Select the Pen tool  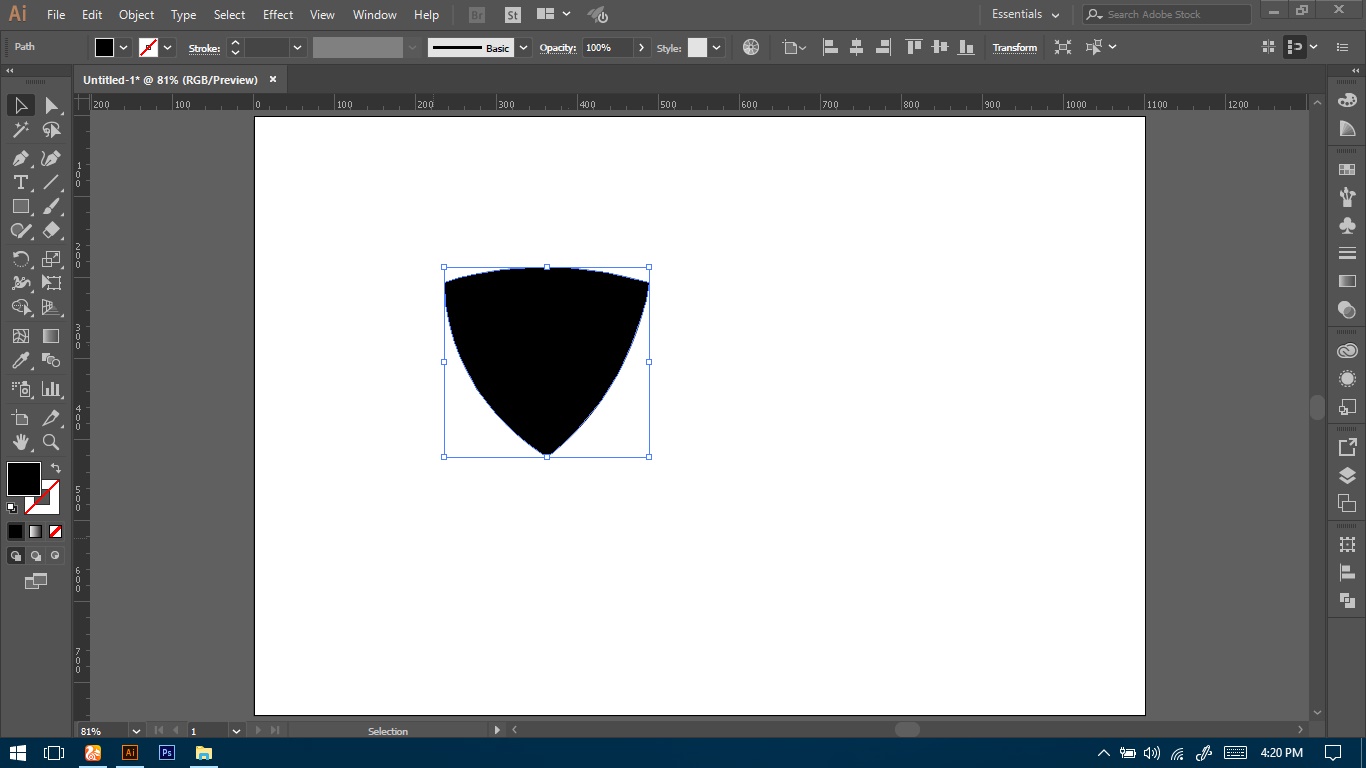[x=20, y=158]
